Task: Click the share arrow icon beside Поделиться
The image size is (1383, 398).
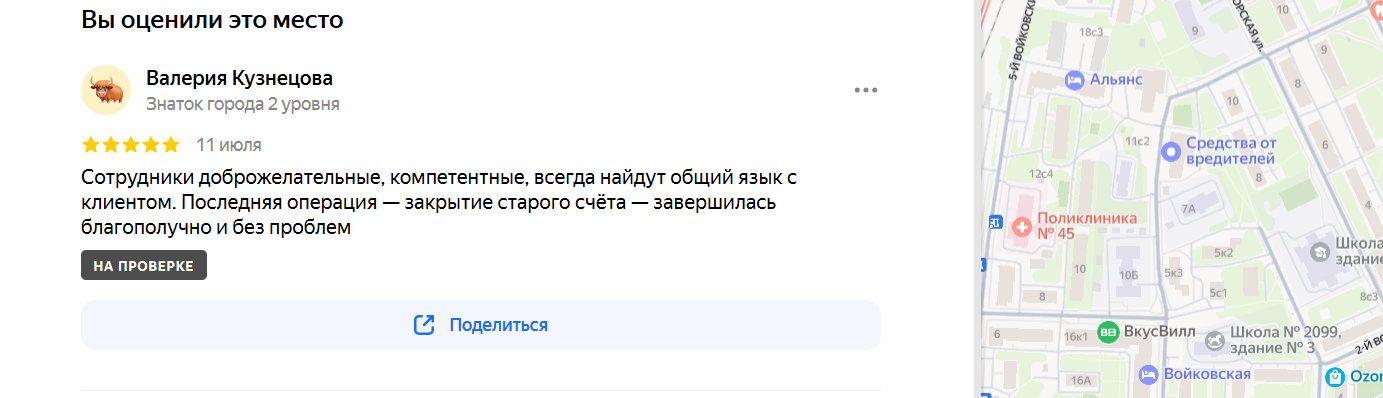Action: pyautogui.click(x=424, y=325)
